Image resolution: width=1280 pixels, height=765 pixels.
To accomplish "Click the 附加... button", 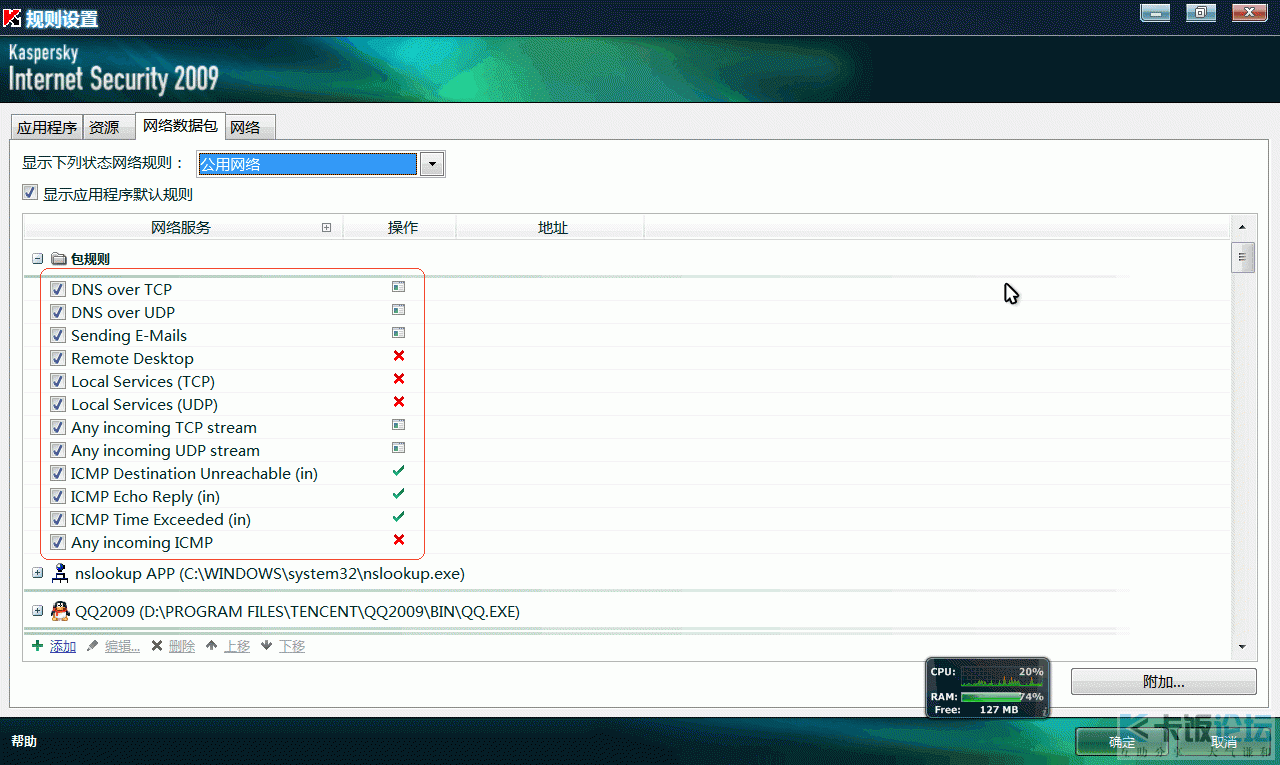I will tap(1164, 682).
